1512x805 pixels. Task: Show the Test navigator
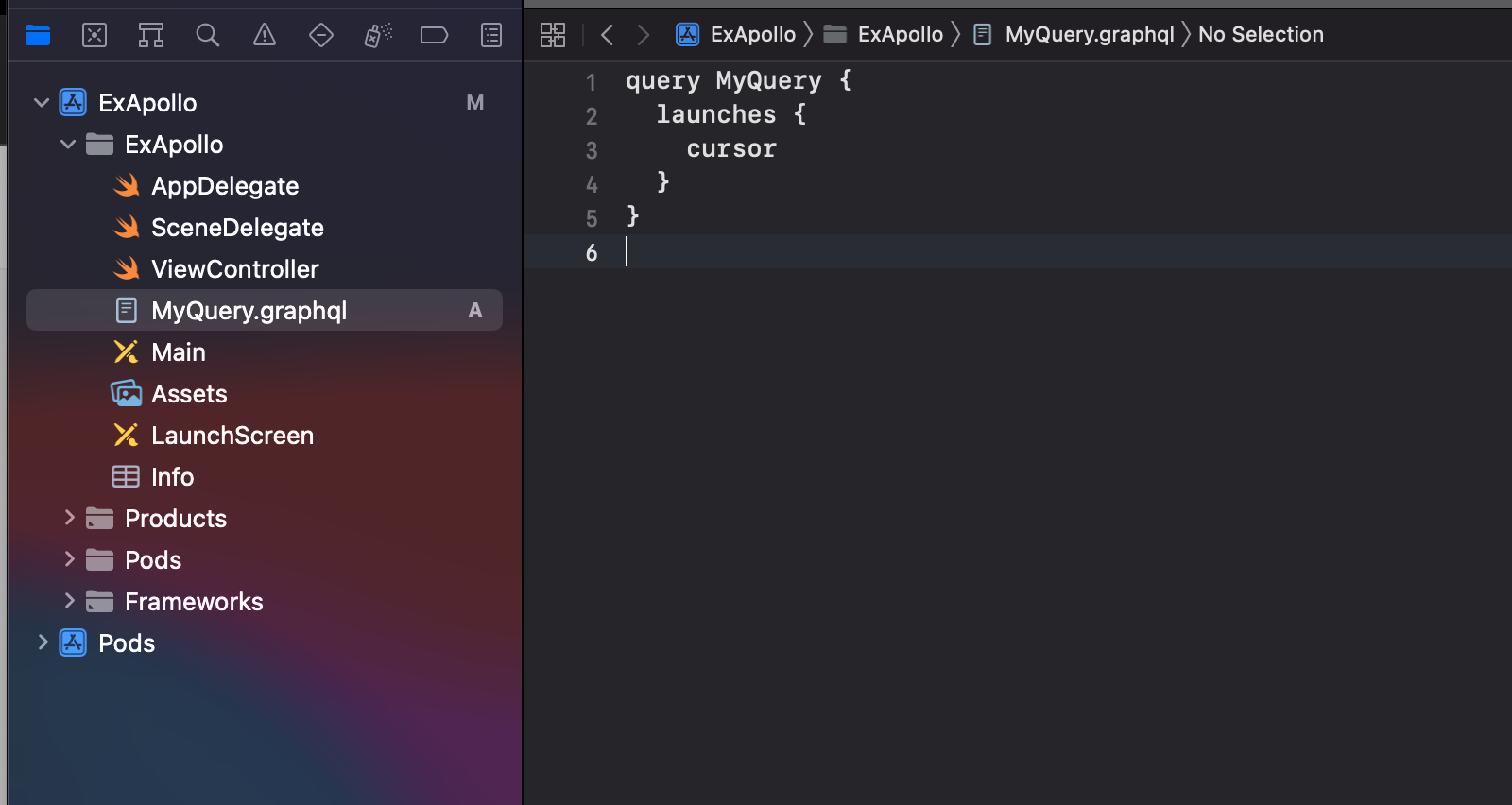[x=321, y=36]
